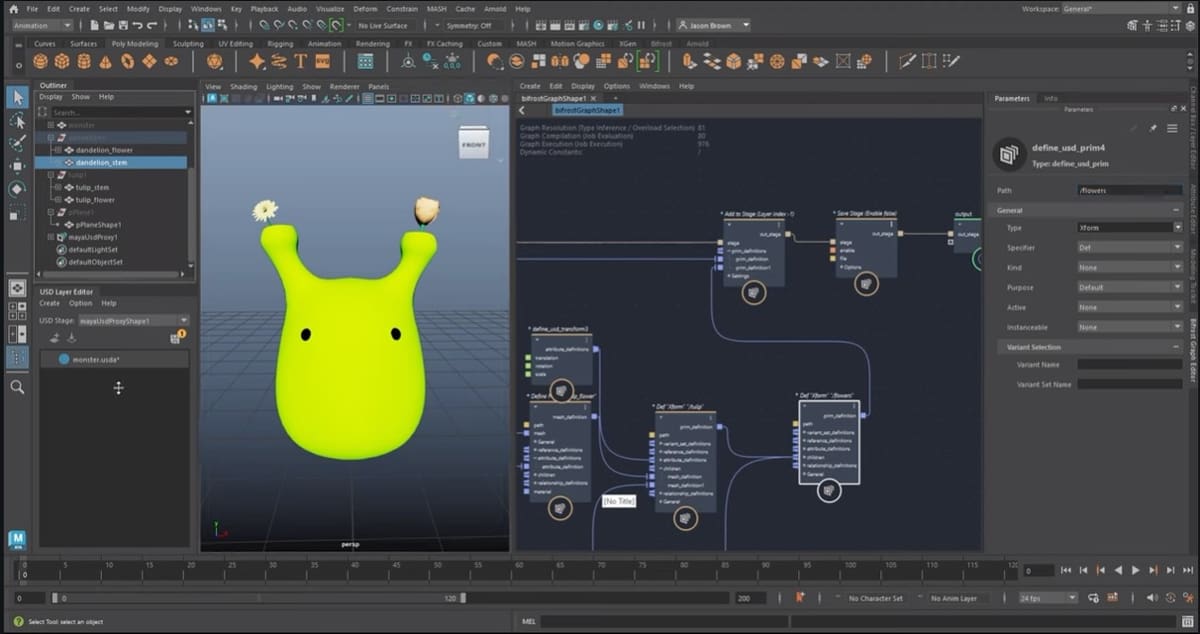Click the Undo arrow on the status line
Viewport: 1200px width, 634px height.
pos(137,25)
